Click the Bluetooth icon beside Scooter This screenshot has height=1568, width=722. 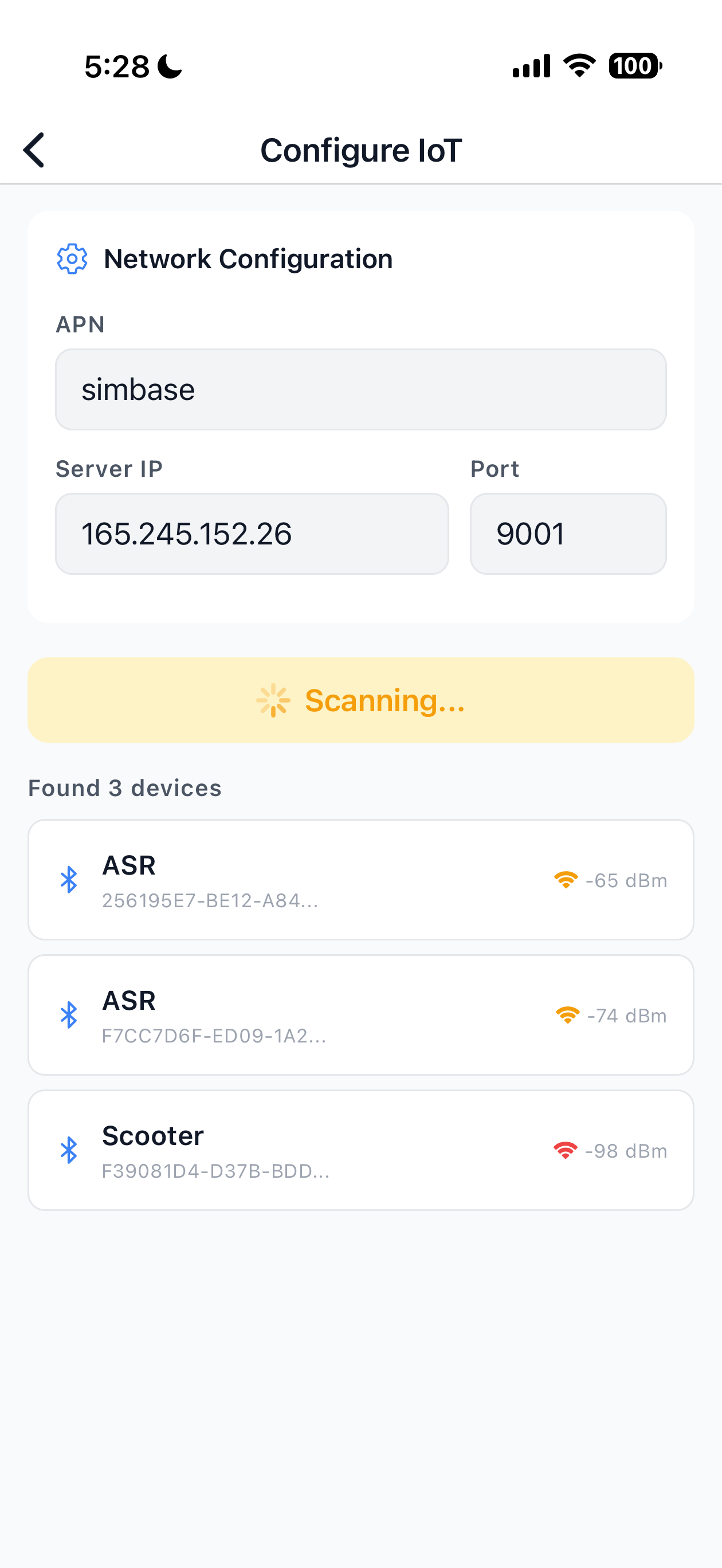[x=69, y=1150]
